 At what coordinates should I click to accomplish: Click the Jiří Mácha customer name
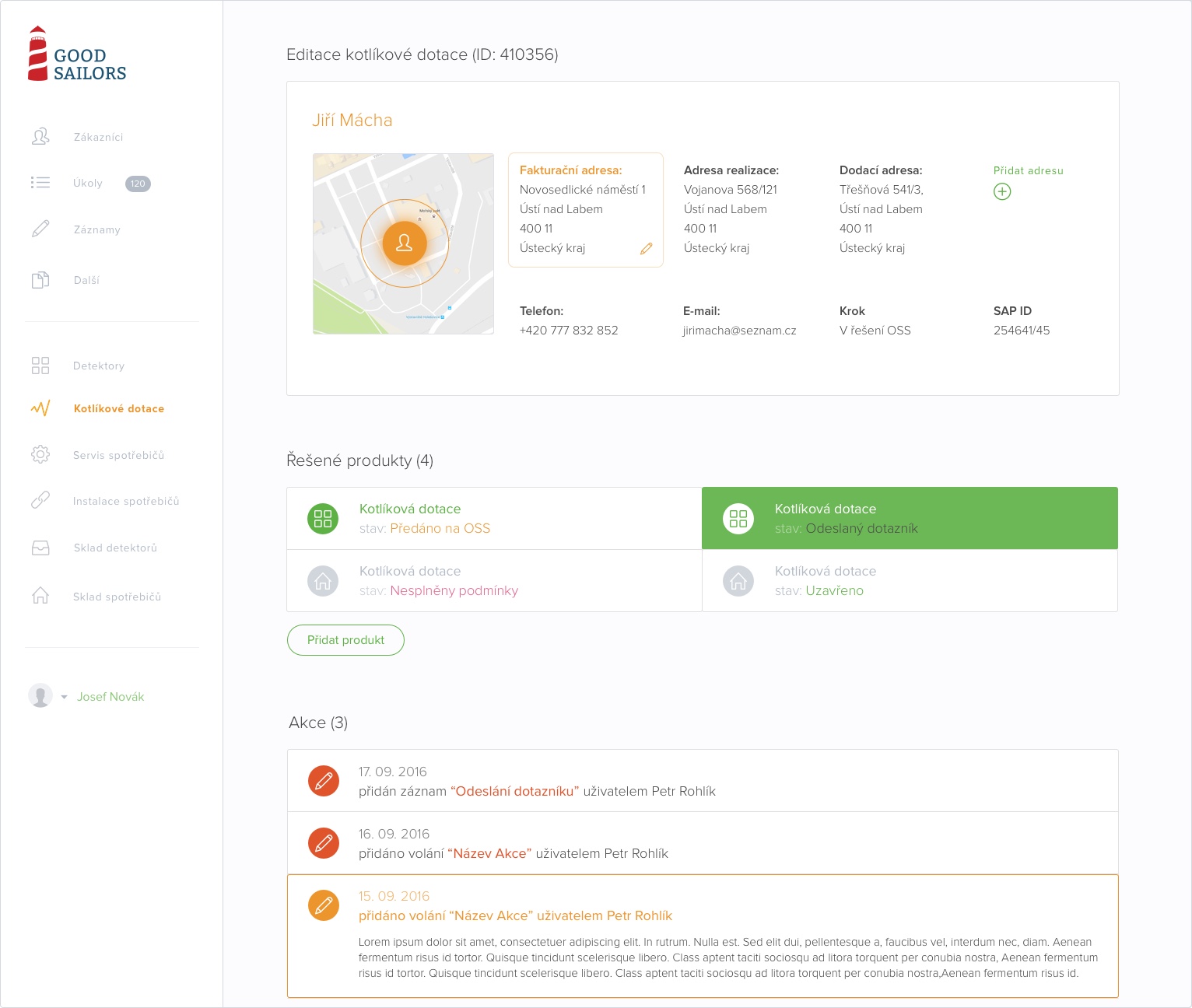pos(352,120)
